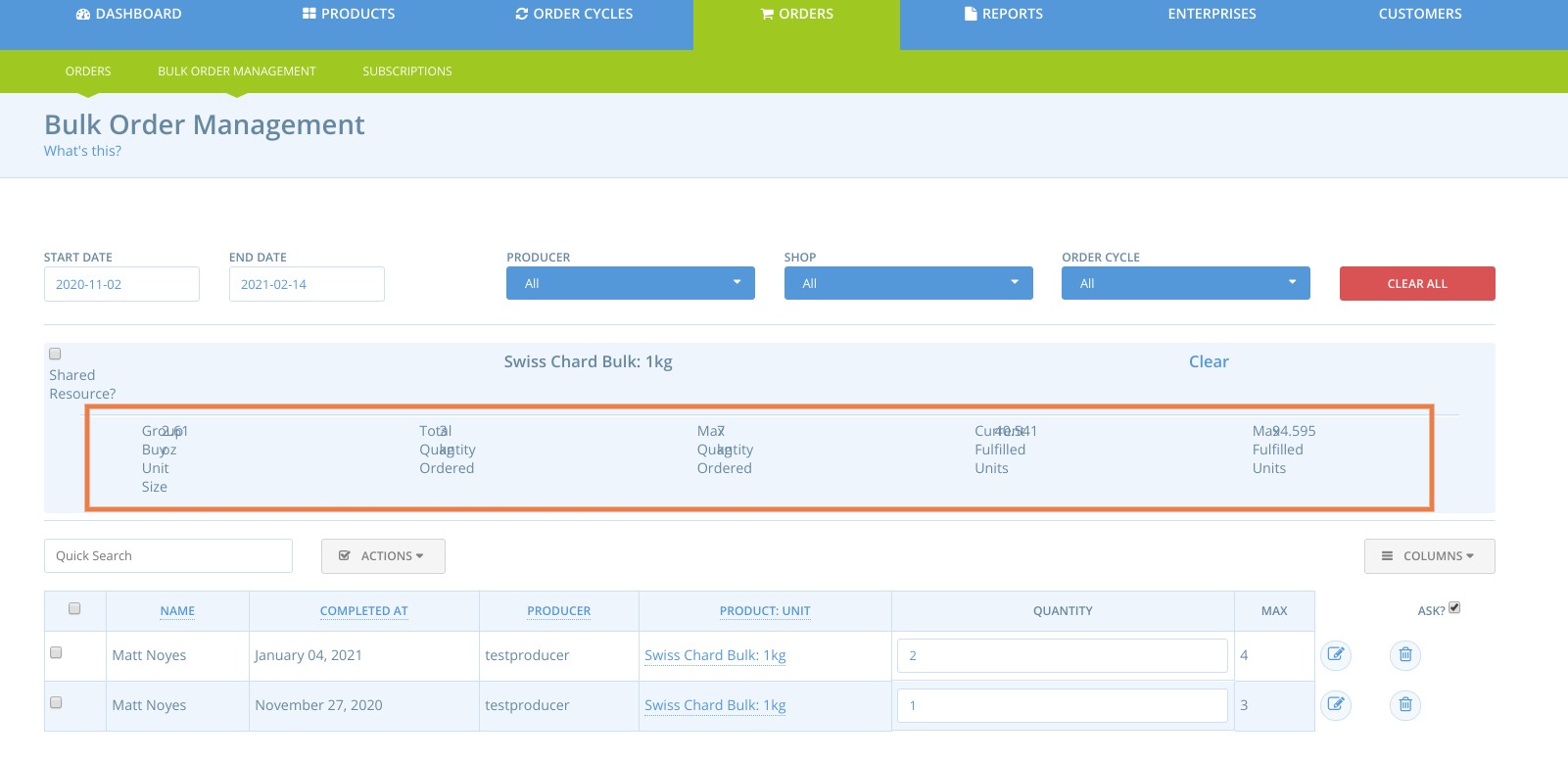Toggle the Shared Resource checkbox
This screenshot has height=761, width=1568.
click(55, 354)
